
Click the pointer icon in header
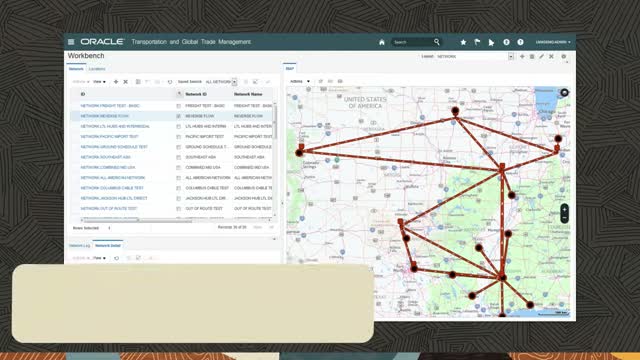pos(491,42)
